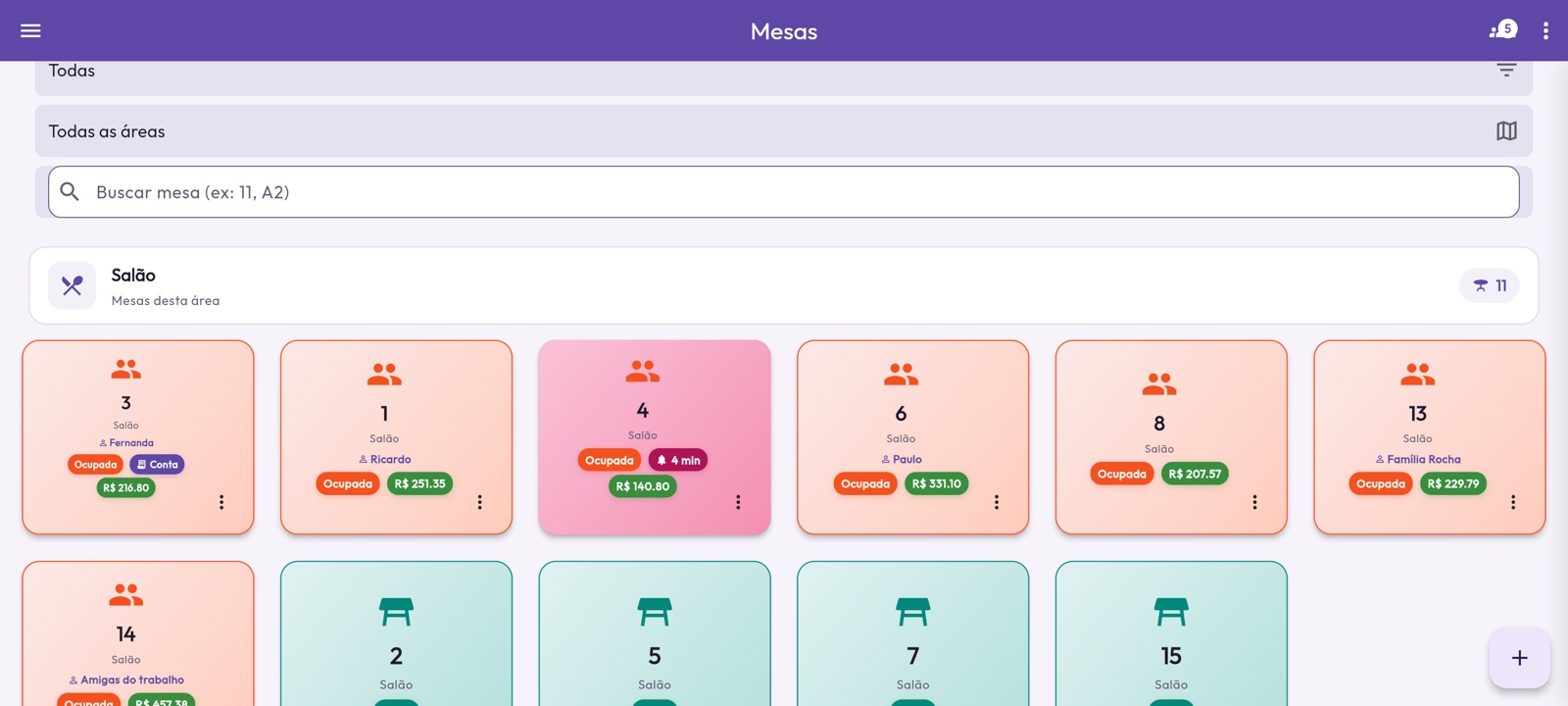
Task: Click the Salão area heading
Action: (133, 276)
